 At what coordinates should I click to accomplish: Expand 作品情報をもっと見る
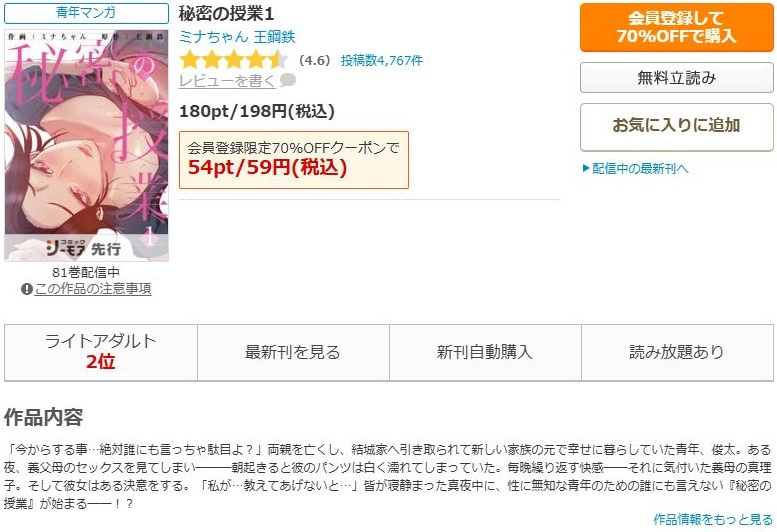click(x=713, y=519)
